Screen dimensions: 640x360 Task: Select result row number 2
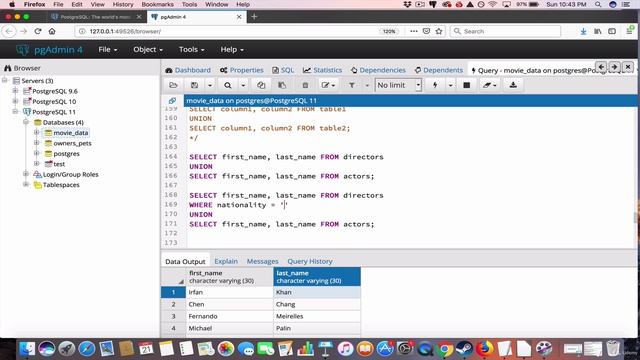173,304
